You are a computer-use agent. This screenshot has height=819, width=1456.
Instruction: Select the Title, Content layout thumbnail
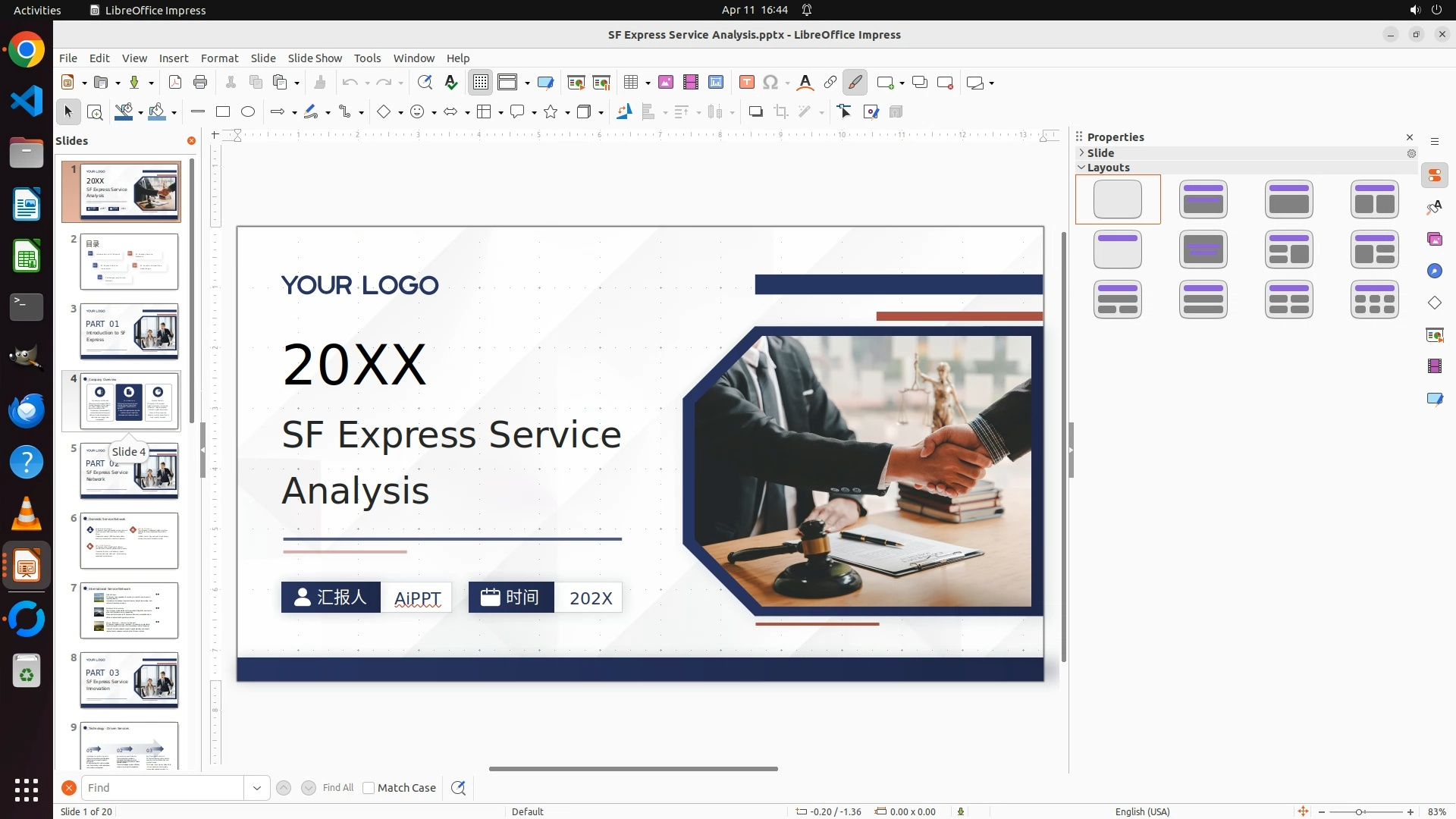[1288, 199]
